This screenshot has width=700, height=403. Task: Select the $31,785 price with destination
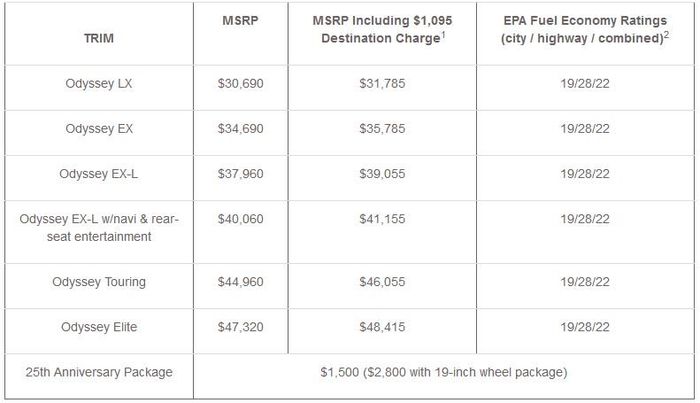[x=382, y=83]
